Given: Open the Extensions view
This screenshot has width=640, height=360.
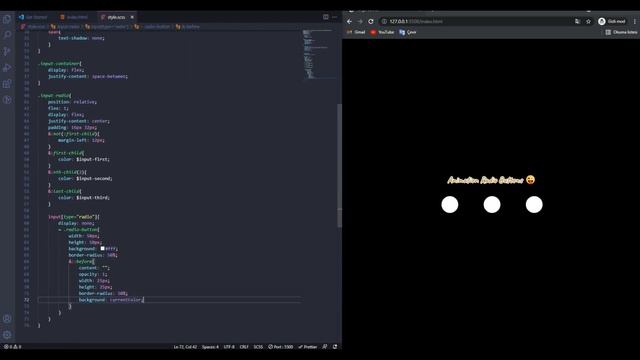Looking at the screenshot, I should [7, 84].
